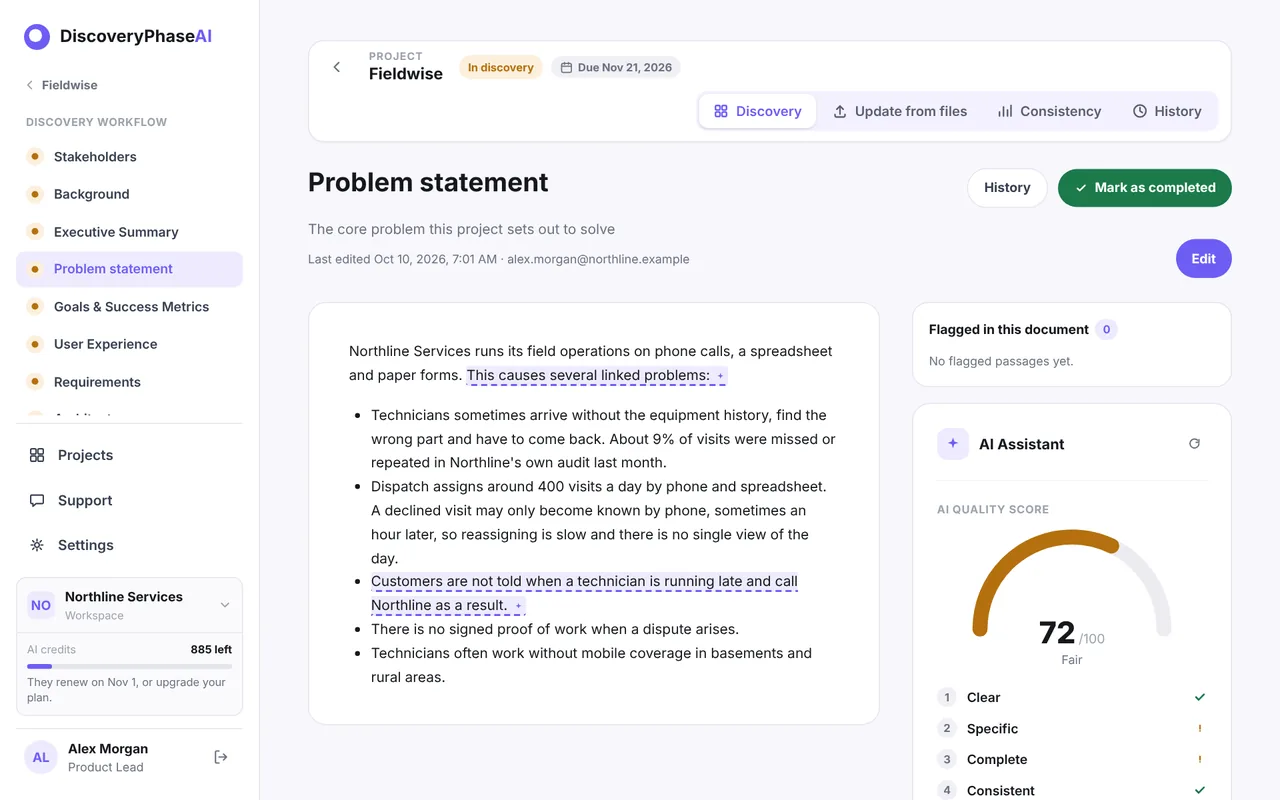The width and height of the screenshot is (1280, 800).
Task: Expand the Northline Services workspace switcher chevron
Action: point(225,605)
